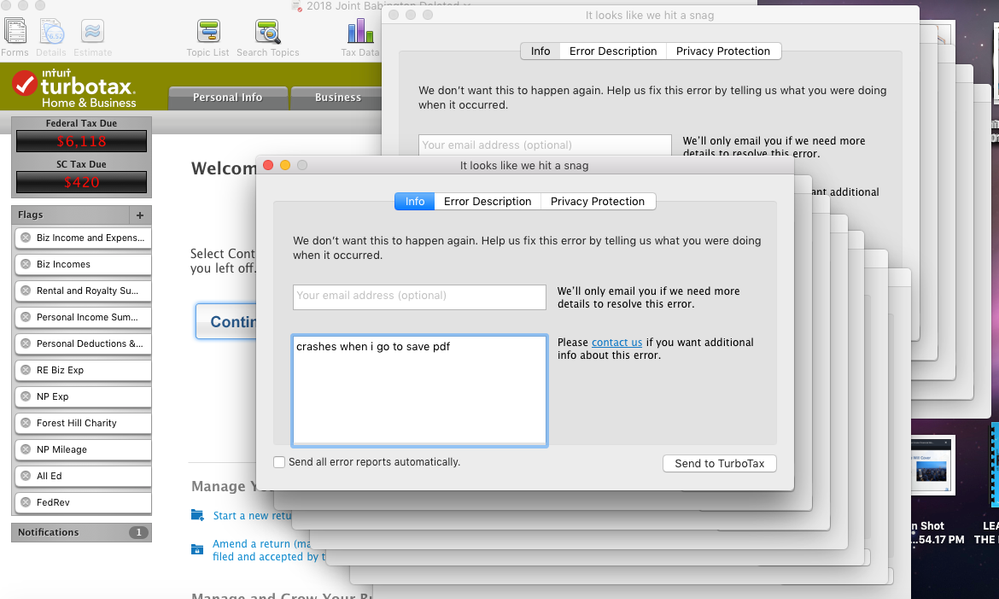The height and width of the screenshot is (599, 999).
Task: Click the Federal Tax Due amount $6,118
Action: pos(82,141)
